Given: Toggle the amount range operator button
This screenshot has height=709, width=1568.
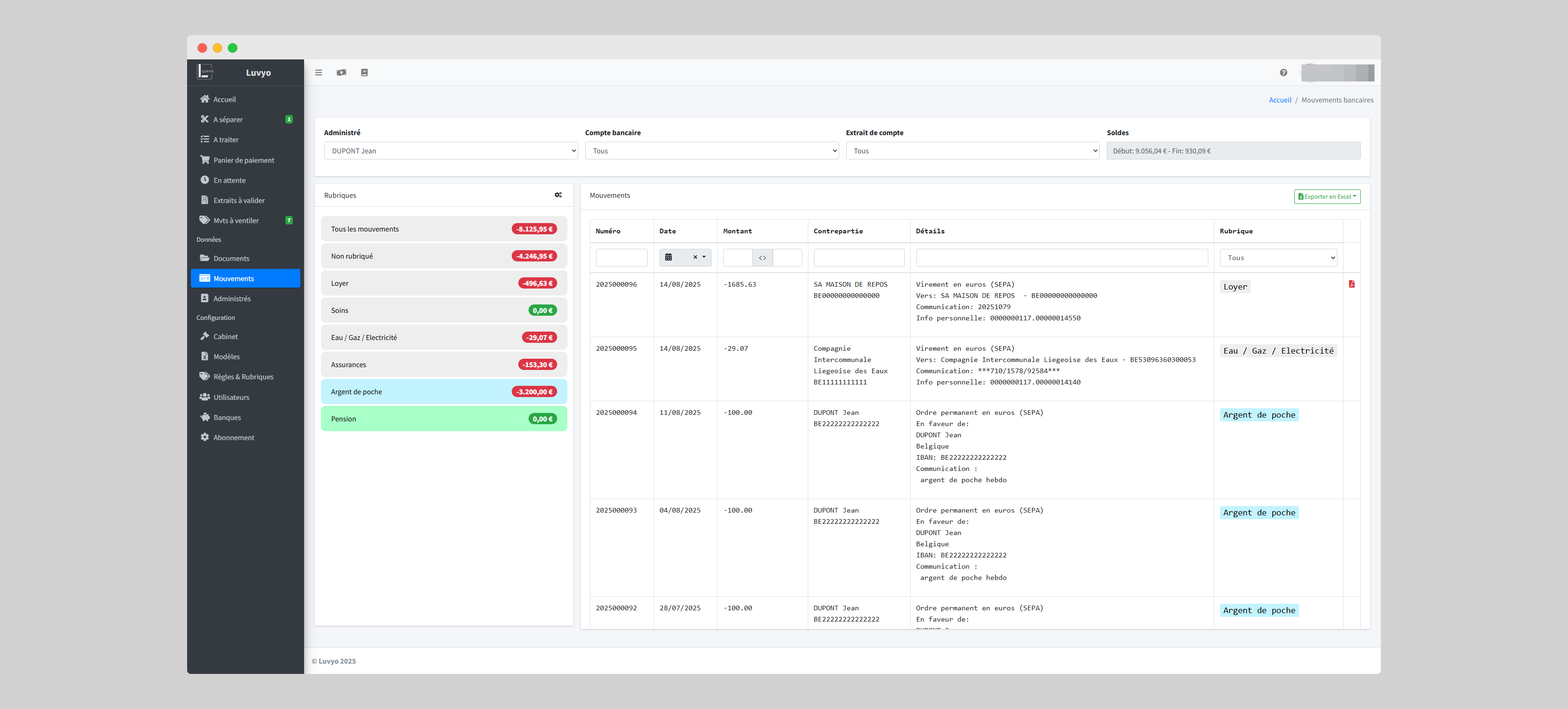Looking at the screenshot, I should pos(762,258).
